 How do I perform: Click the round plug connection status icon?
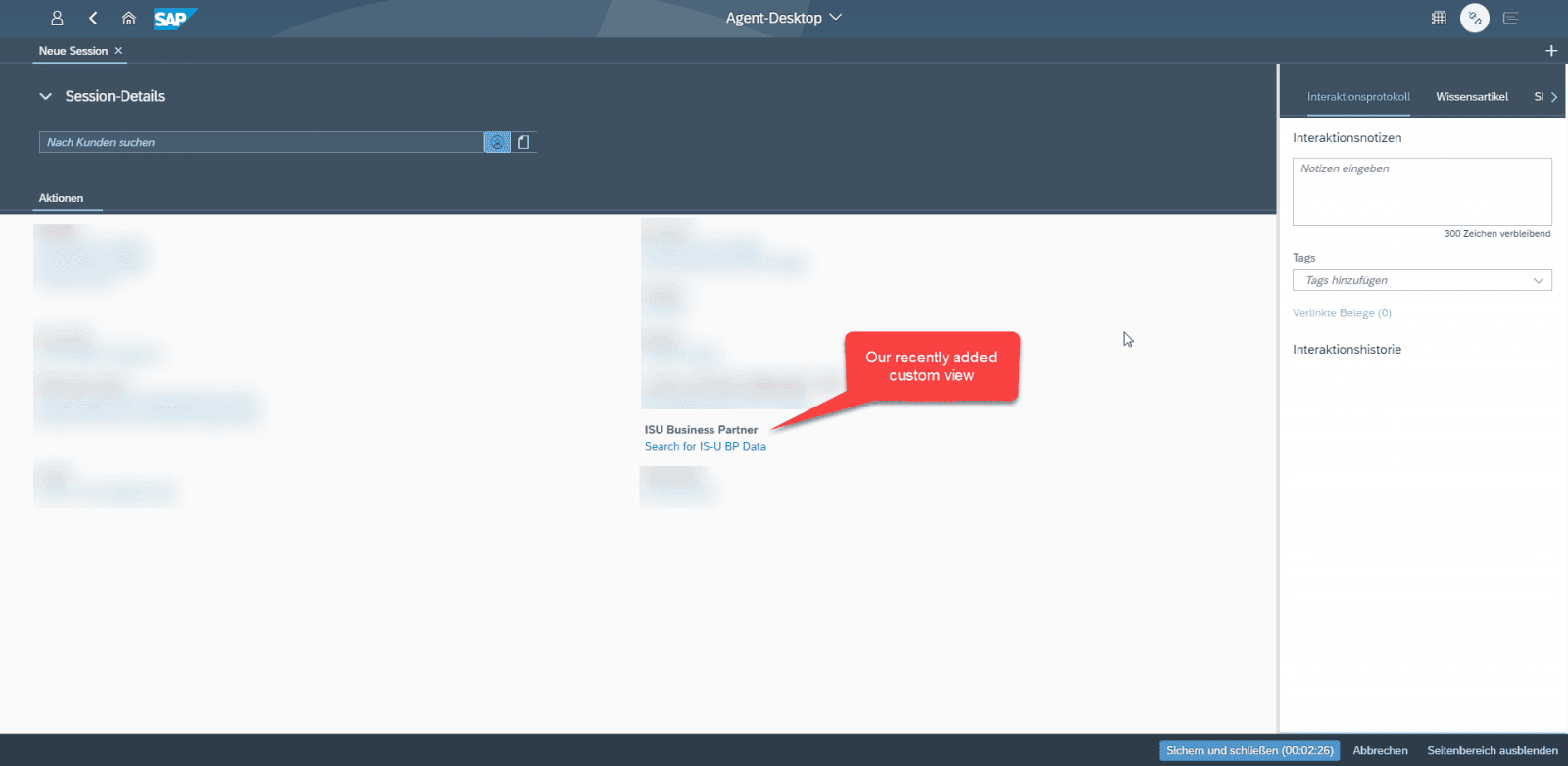[x=1474, y=18]
